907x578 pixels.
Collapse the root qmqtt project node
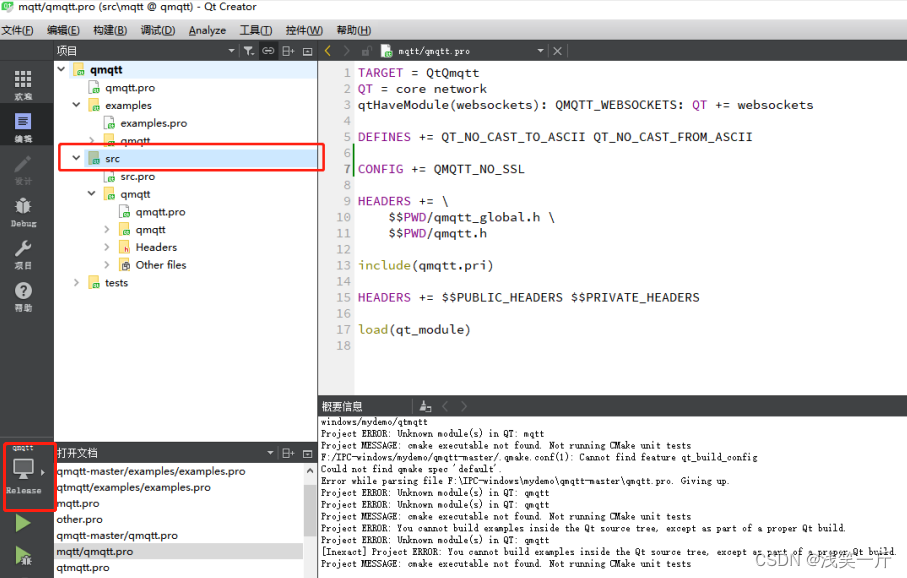tap(61, 69)
